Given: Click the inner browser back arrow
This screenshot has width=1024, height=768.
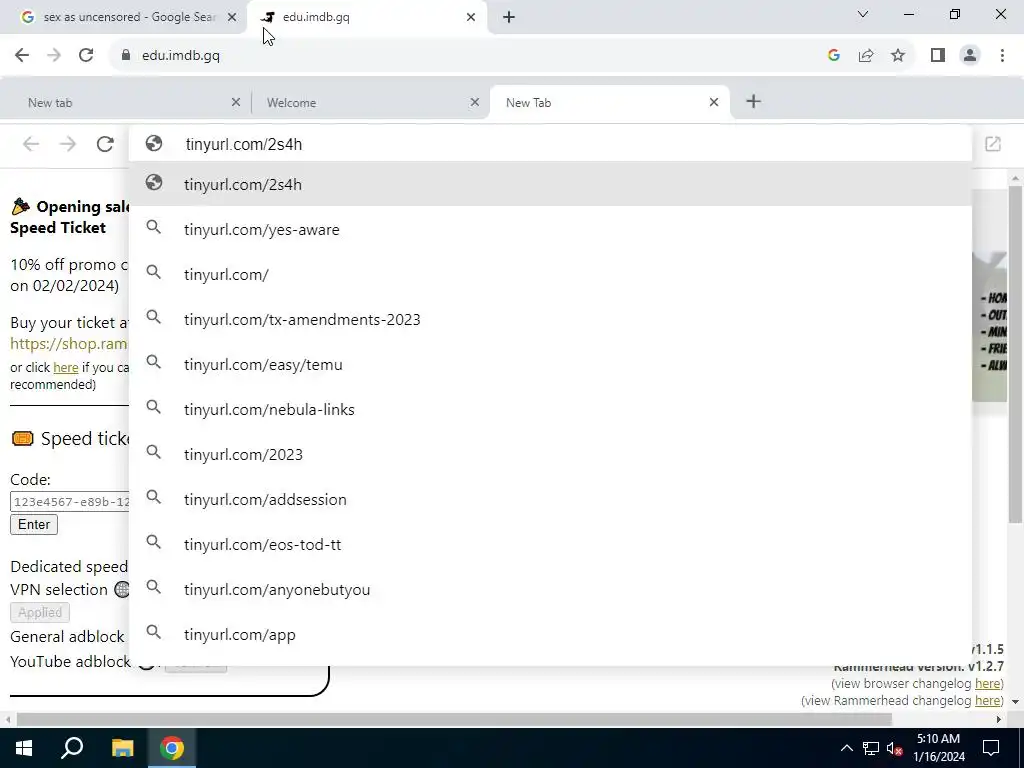Looking at the screenshot, I should (31, 144).
